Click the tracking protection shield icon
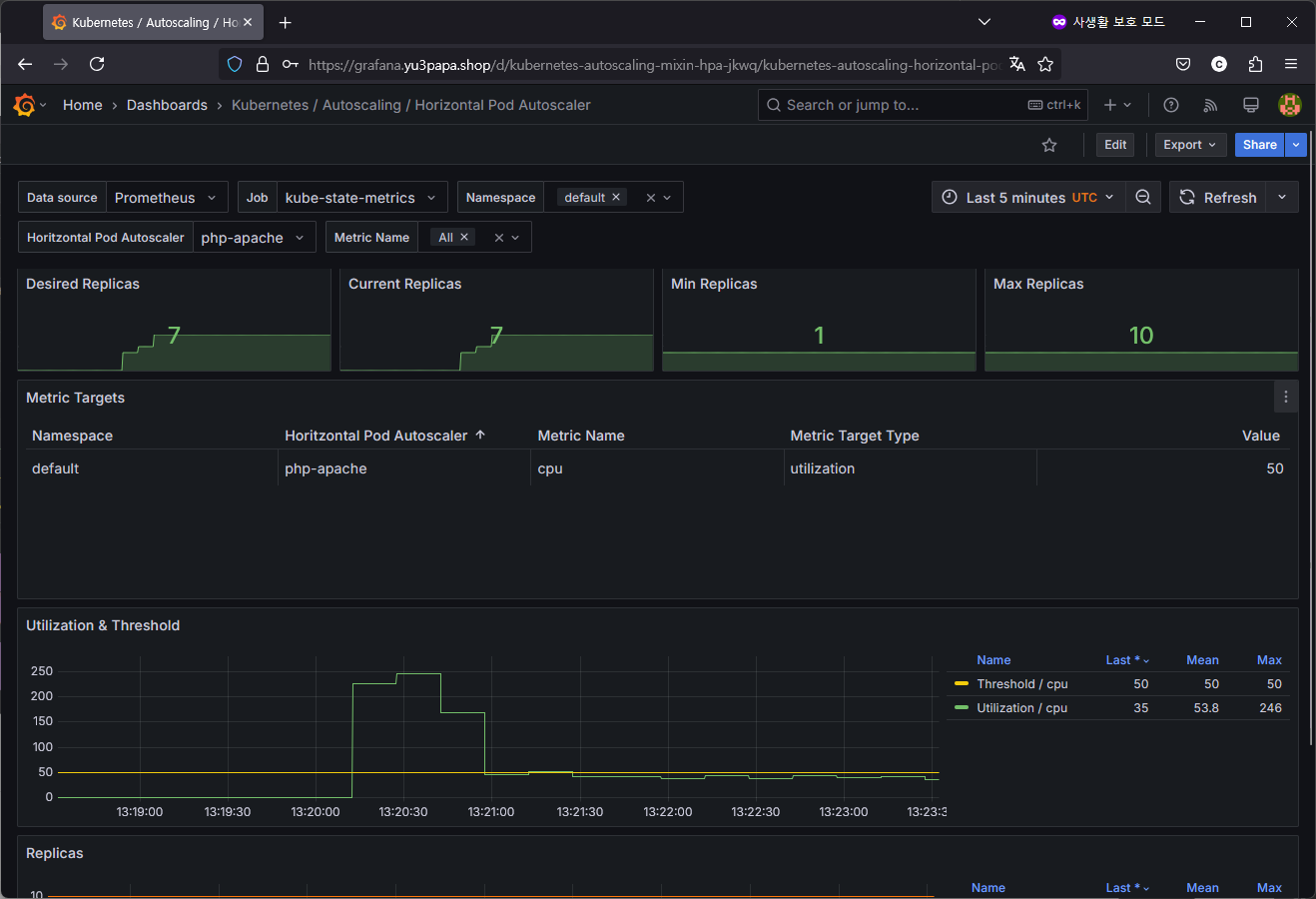Screen dimensions: 1316x899 235,64
